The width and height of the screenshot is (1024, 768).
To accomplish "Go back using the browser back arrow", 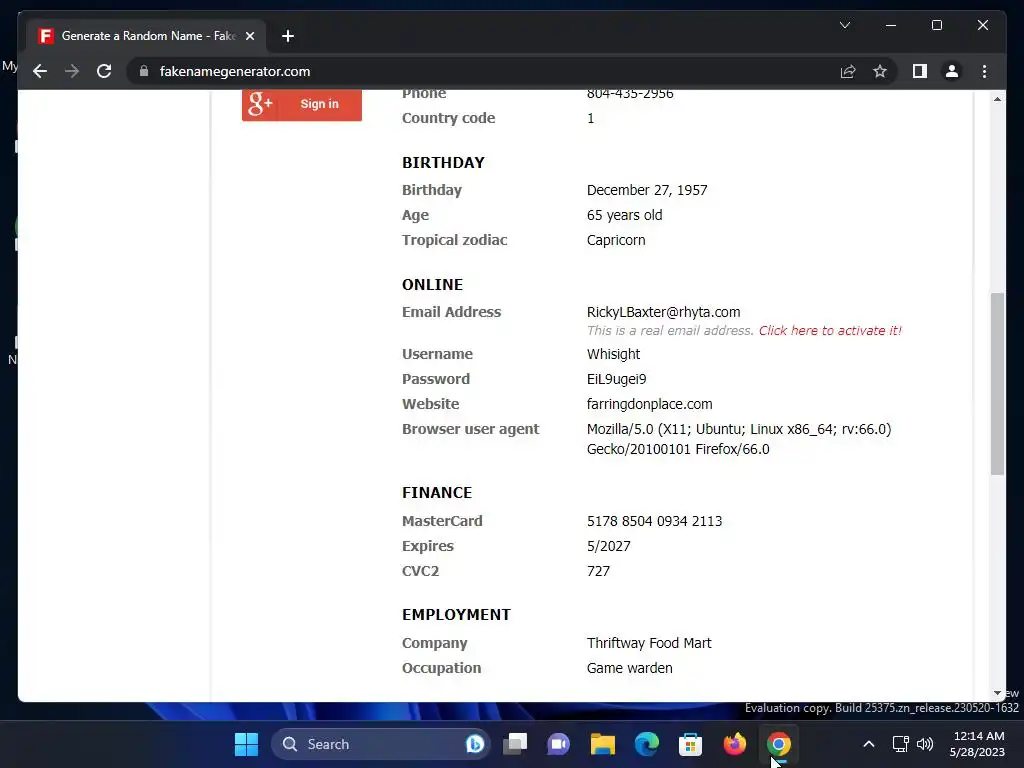I will coord(40,71).
